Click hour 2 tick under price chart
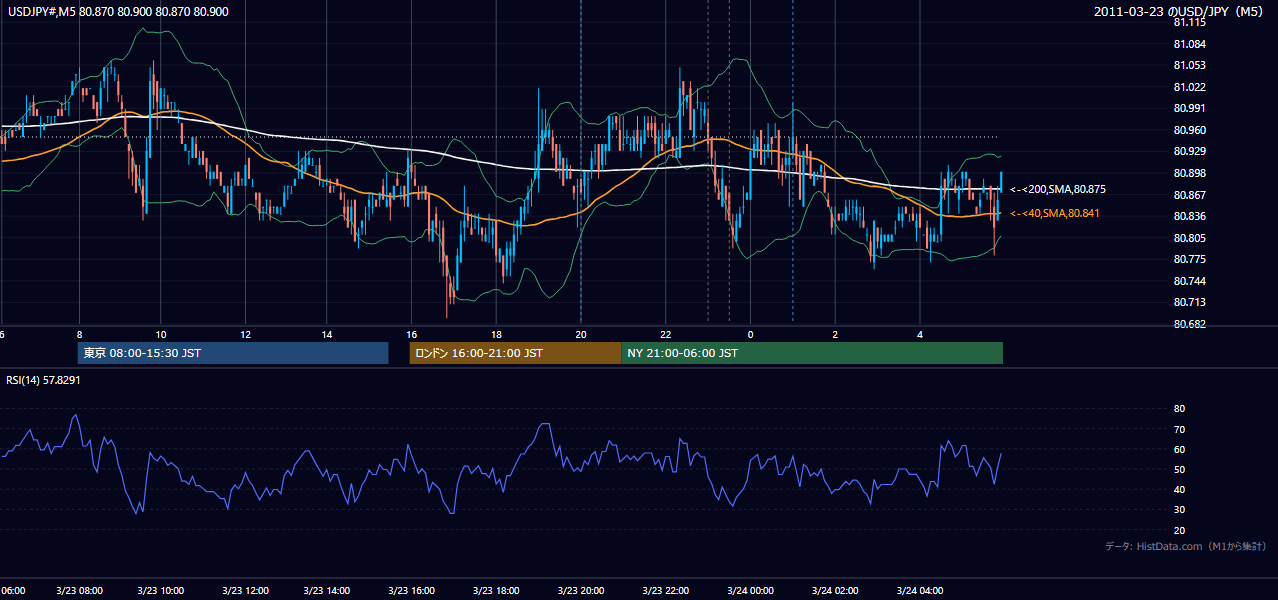 tap(835, 334)
